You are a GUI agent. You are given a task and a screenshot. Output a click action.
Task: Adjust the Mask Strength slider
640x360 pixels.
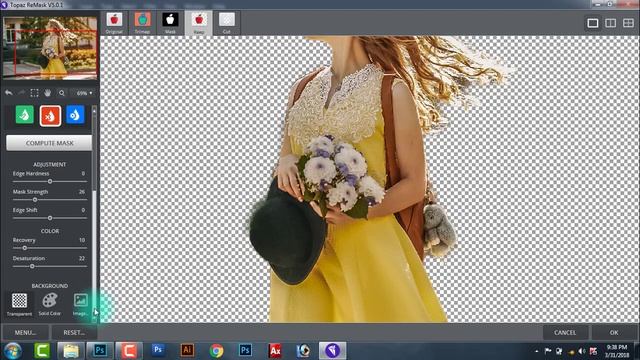point(50,200)
